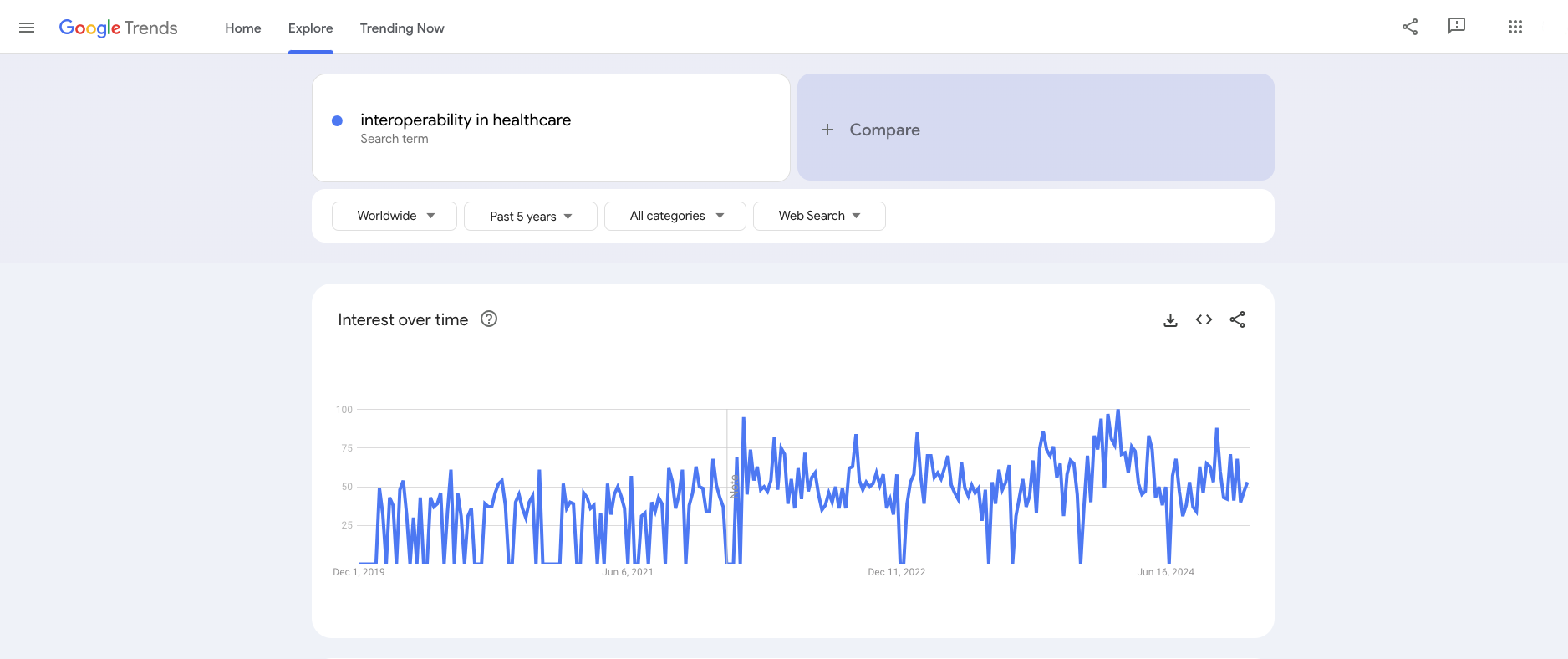Click the Jun 6, 2021 axis label
This screenshot has height=659, width=1568.
pyautogui.click(x=628, y=572)
